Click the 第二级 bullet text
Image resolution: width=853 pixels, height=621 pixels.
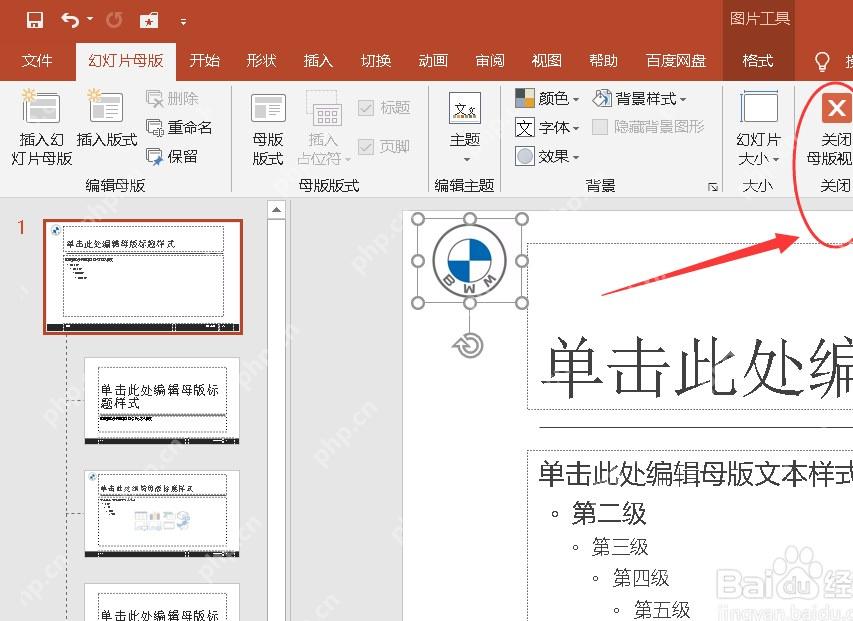tap(609, 513)
